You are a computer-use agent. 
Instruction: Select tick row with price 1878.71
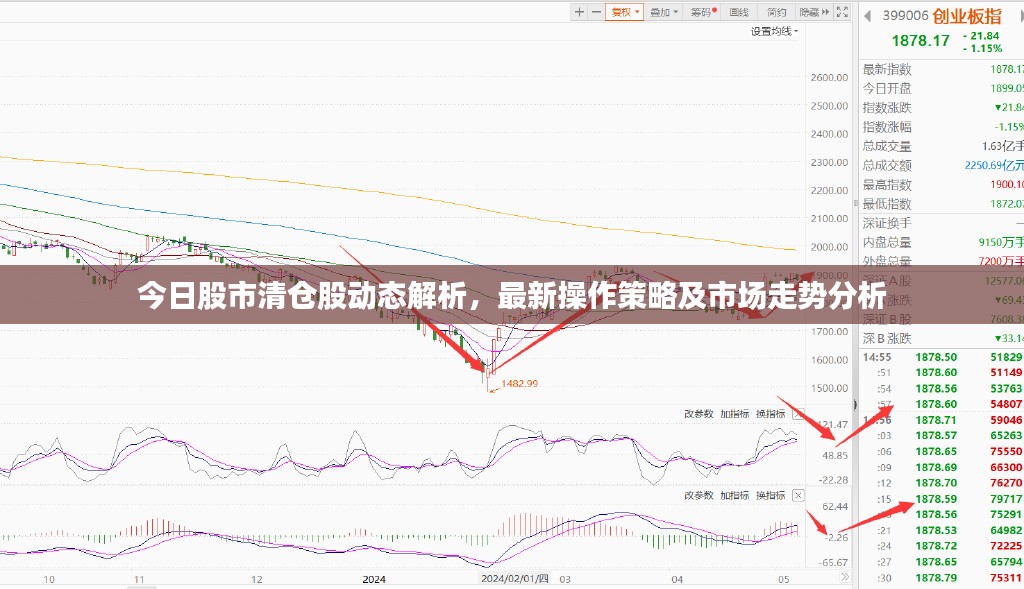pos(942,420)
